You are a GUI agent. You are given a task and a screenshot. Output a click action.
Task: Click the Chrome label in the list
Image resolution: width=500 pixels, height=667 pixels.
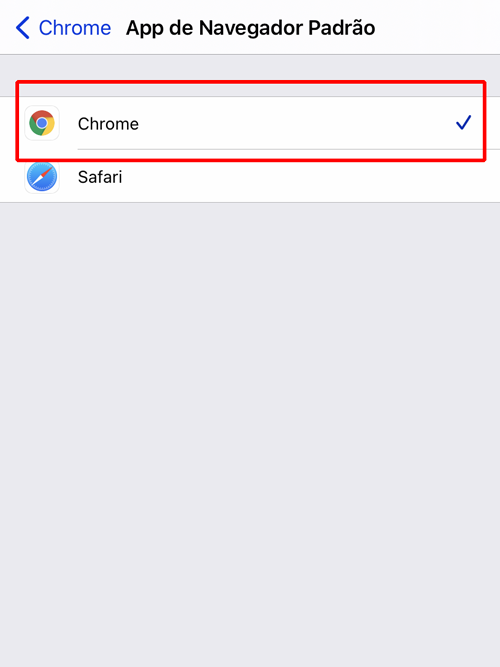(x=108, y=124)
